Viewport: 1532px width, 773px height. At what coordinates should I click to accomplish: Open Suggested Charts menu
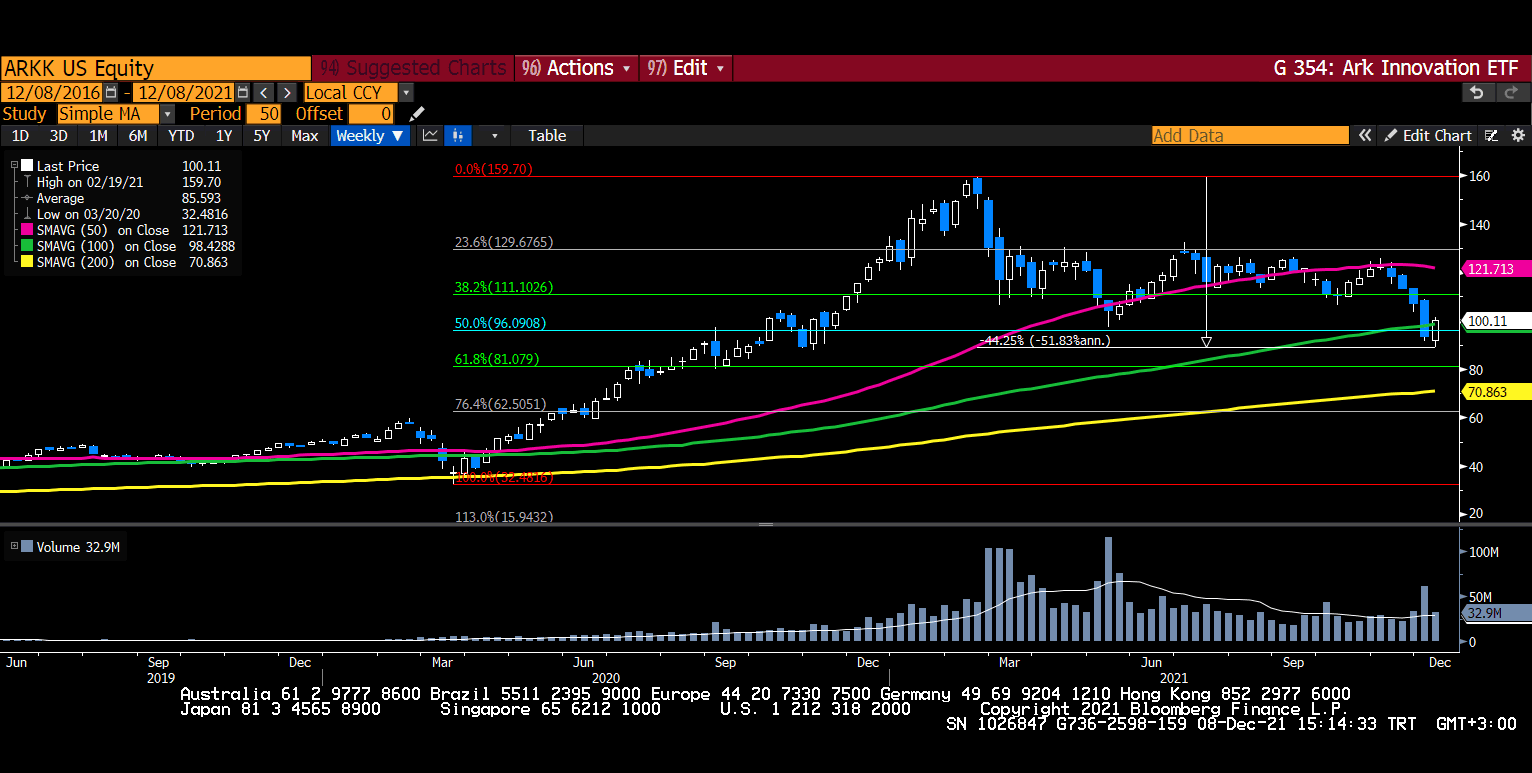tap(412, 68)
